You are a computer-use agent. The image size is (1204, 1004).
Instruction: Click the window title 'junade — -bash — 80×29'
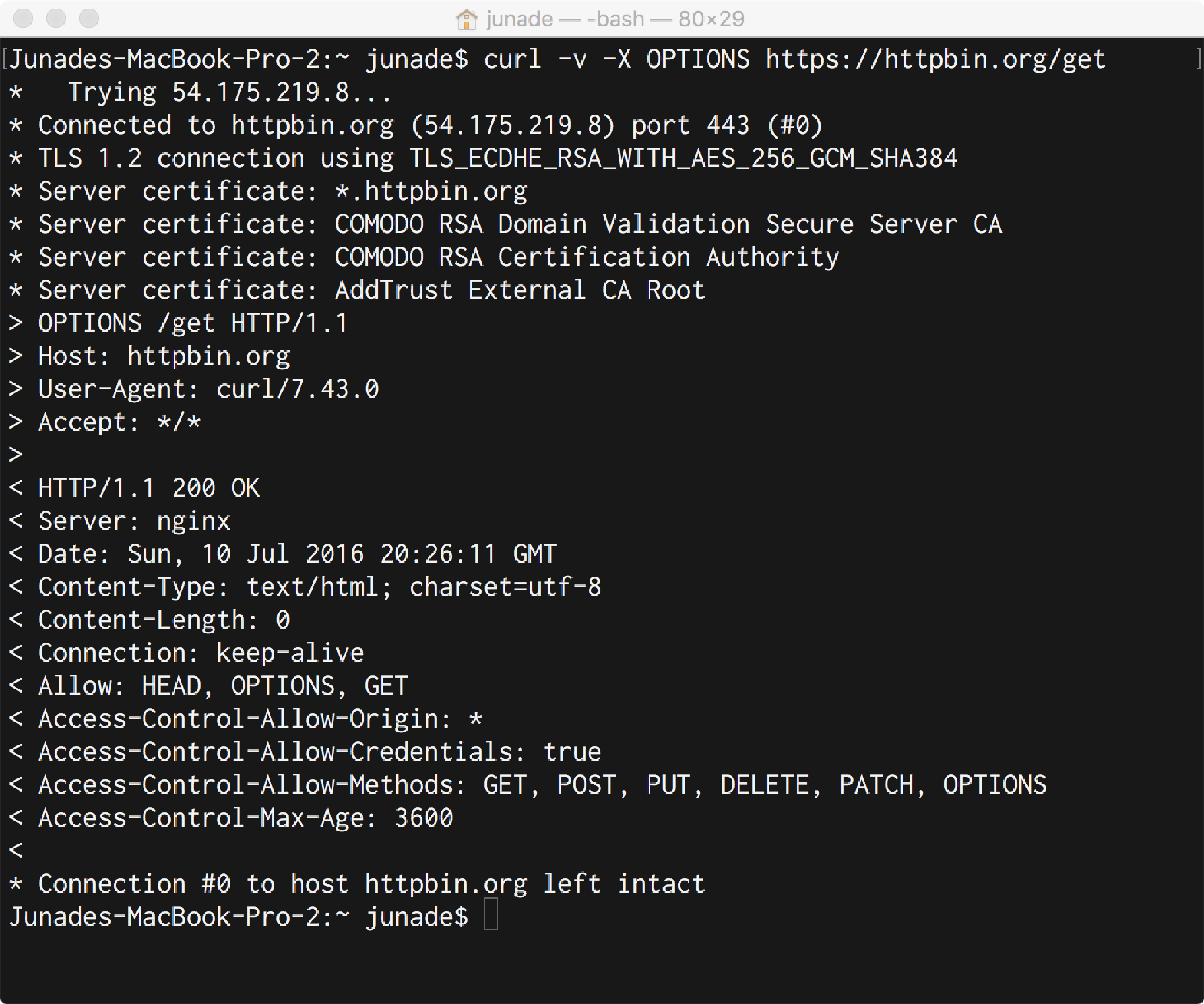pyautogui.click(x=616, y=19)
